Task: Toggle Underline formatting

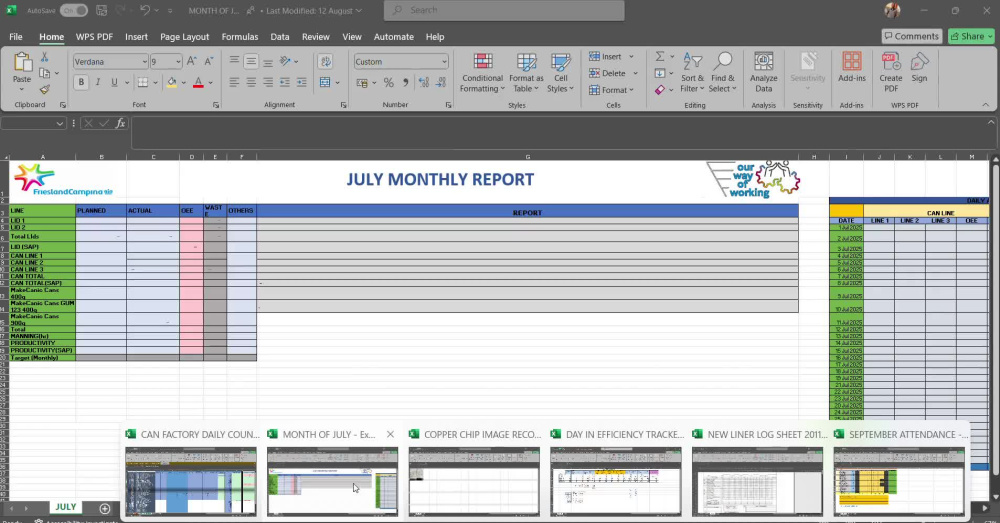Action: pos(114,82)
